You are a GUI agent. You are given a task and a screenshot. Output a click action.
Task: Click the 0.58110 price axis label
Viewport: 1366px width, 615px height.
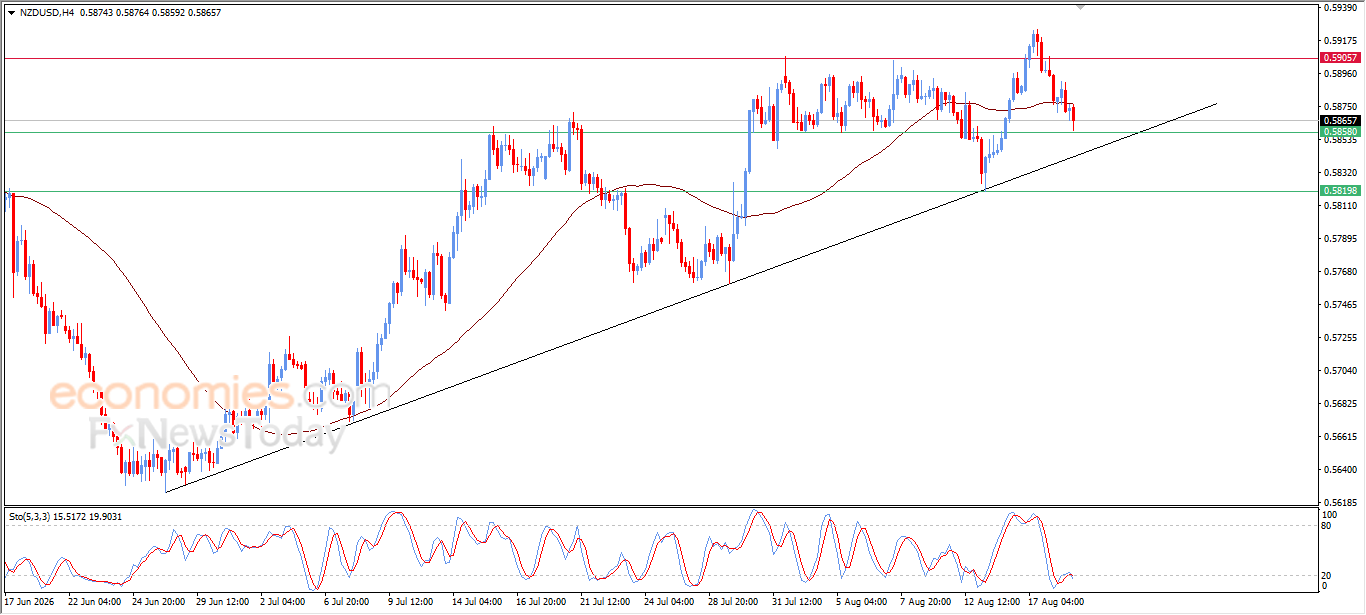(1340, 206)
